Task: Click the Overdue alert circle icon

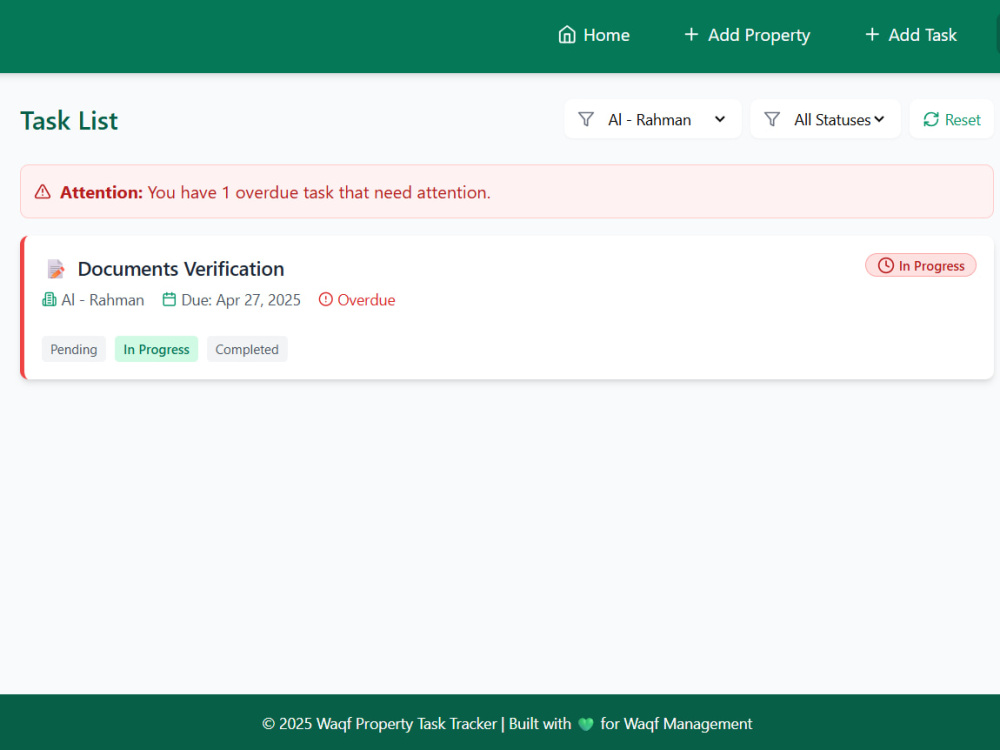Action: pyautogui.click(x=326, y=299)
